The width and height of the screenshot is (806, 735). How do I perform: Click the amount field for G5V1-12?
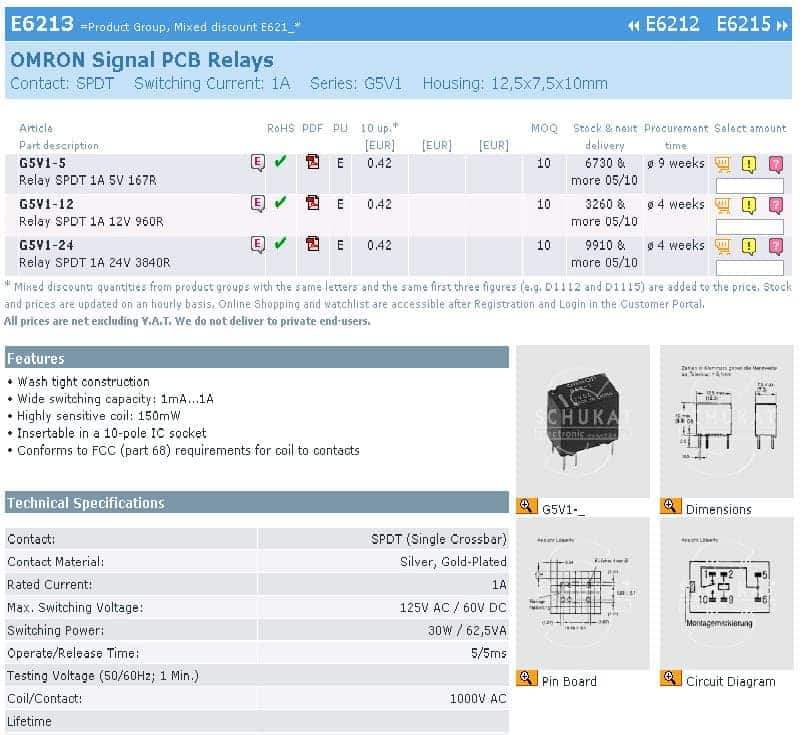click(x=749, y=226)
